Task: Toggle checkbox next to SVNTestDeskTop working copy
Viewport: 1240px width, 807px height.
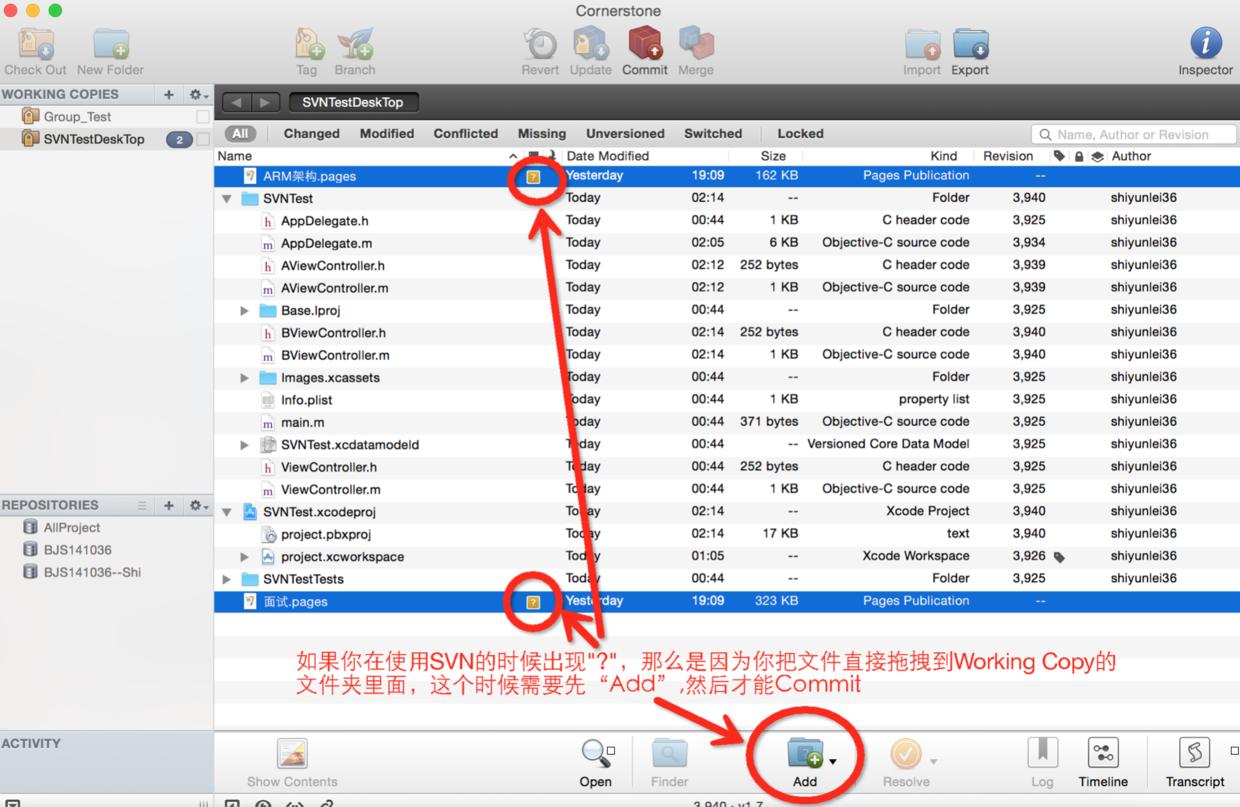Action: click(x=203, y=140)
